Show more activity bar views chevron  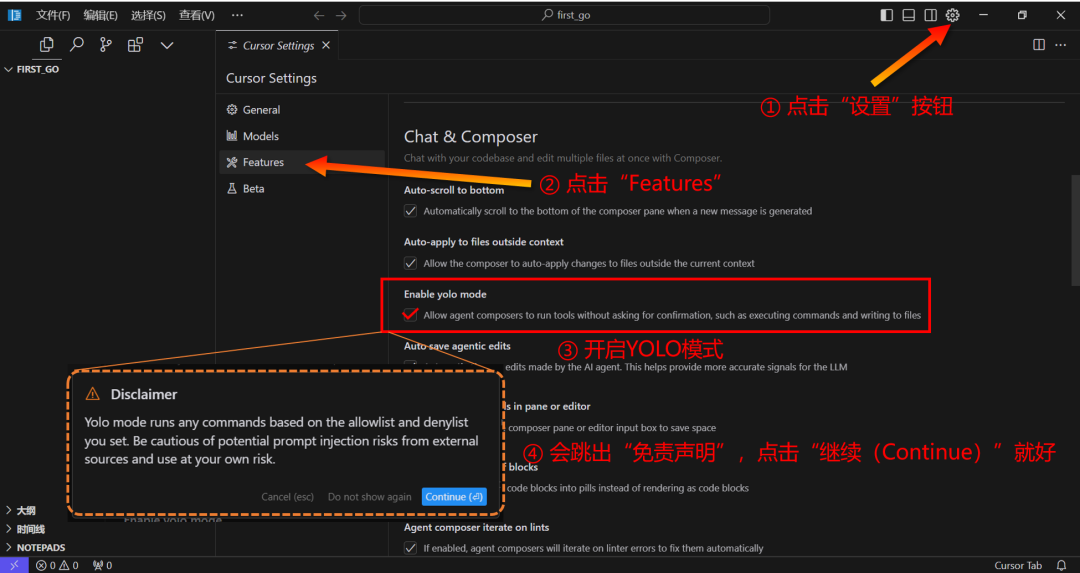point(167,45)
